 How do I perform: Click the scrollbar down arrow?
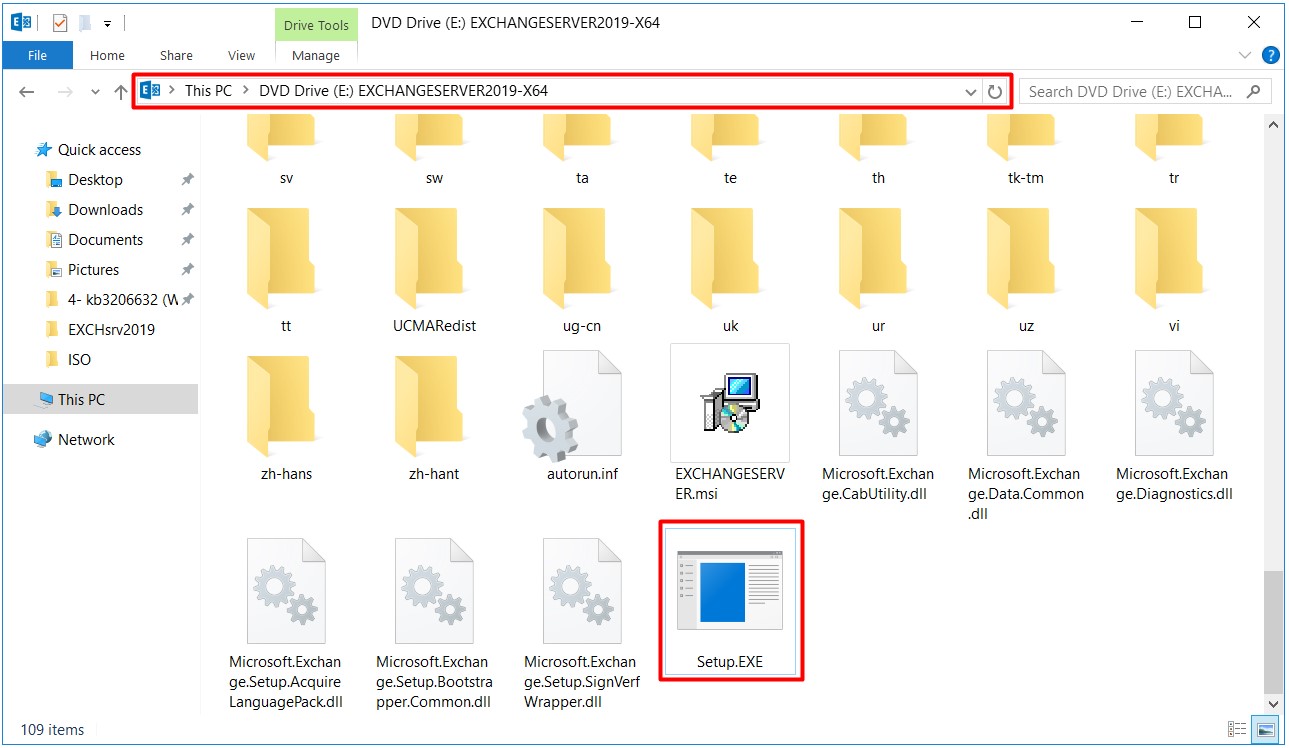point(1273,703)
